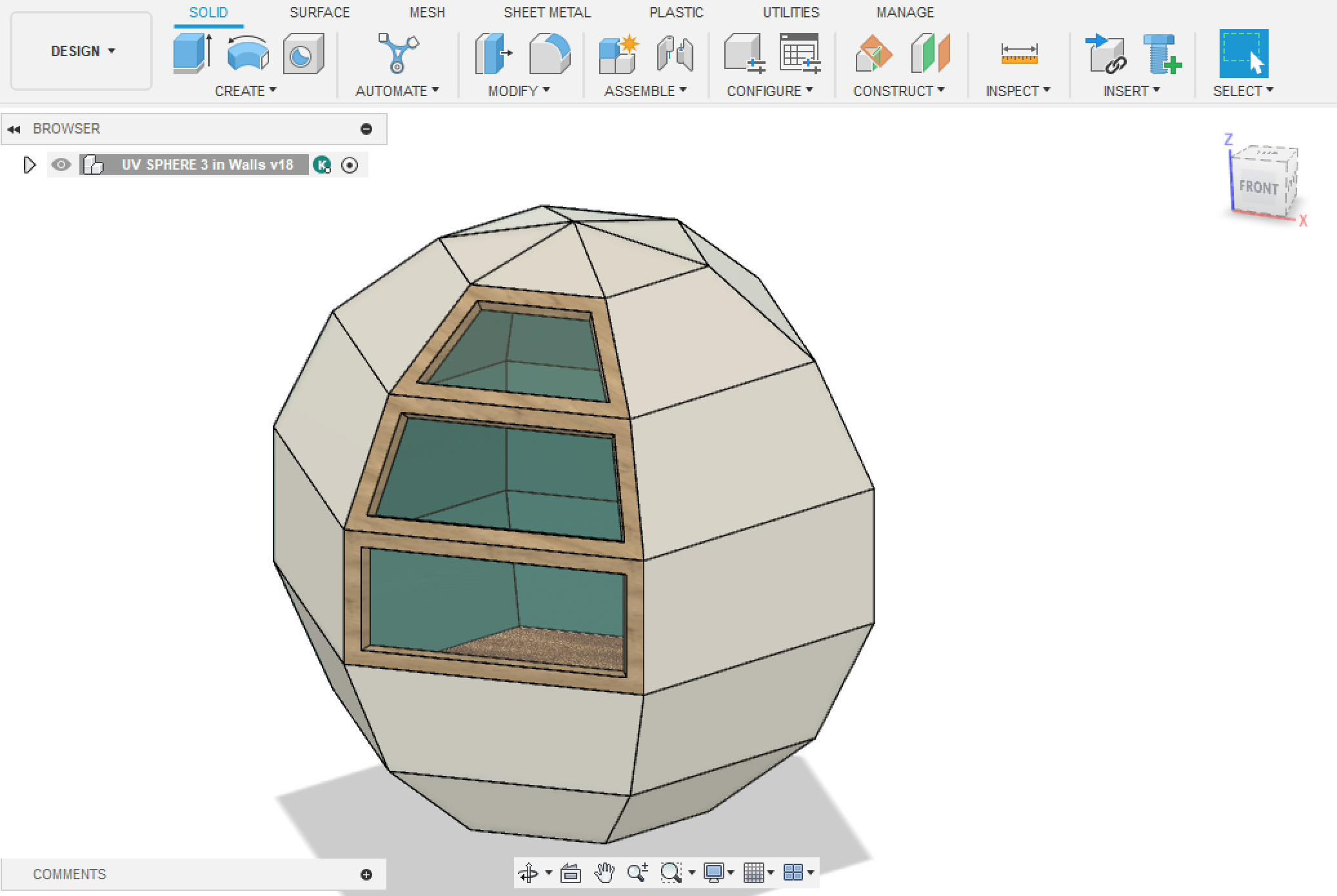The width and height of the screenshot is (1337, 896).
Task: Select the Press Pull tool icon
Action: 493,54
